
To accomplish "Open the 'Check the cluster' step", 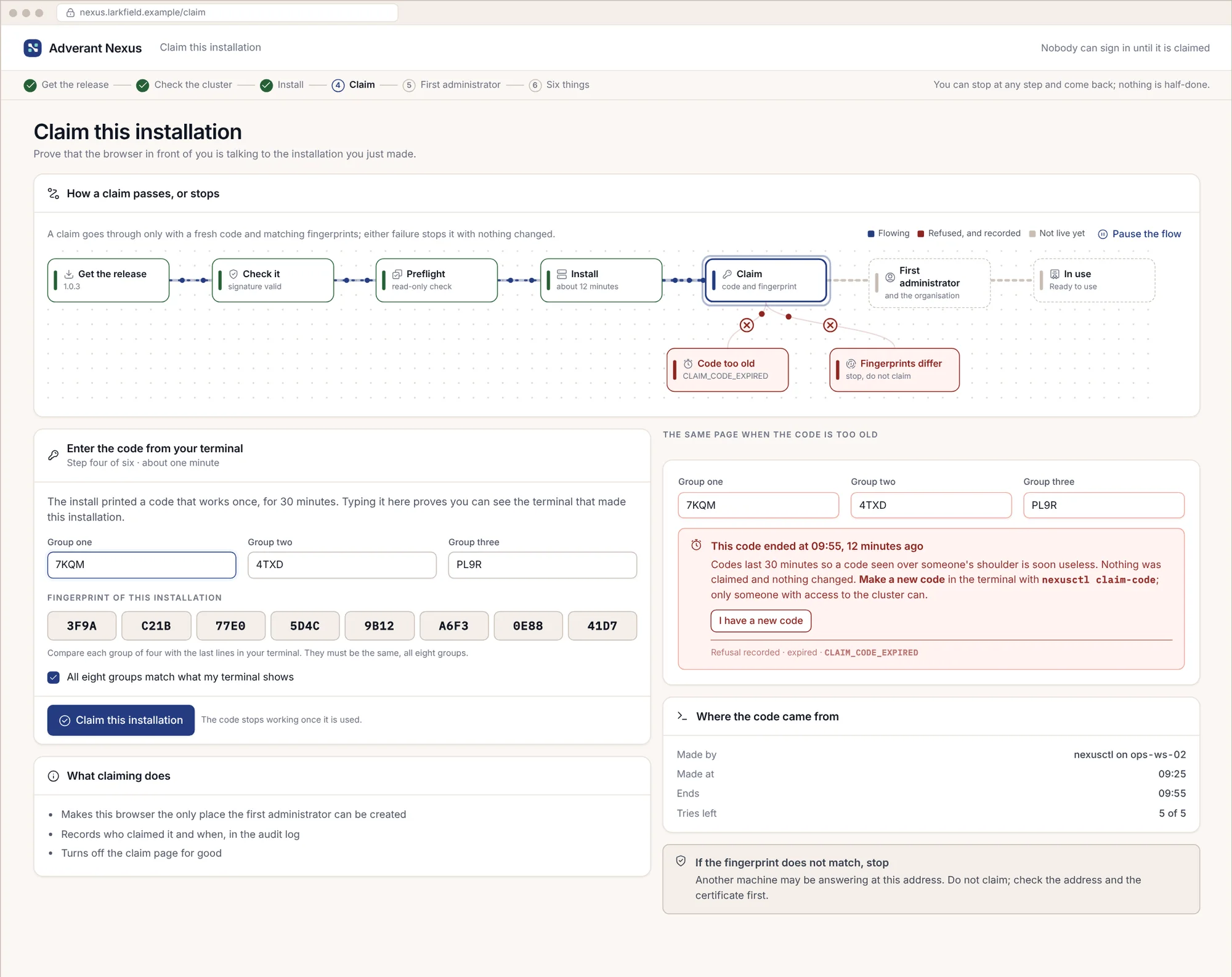I will 184,85.
